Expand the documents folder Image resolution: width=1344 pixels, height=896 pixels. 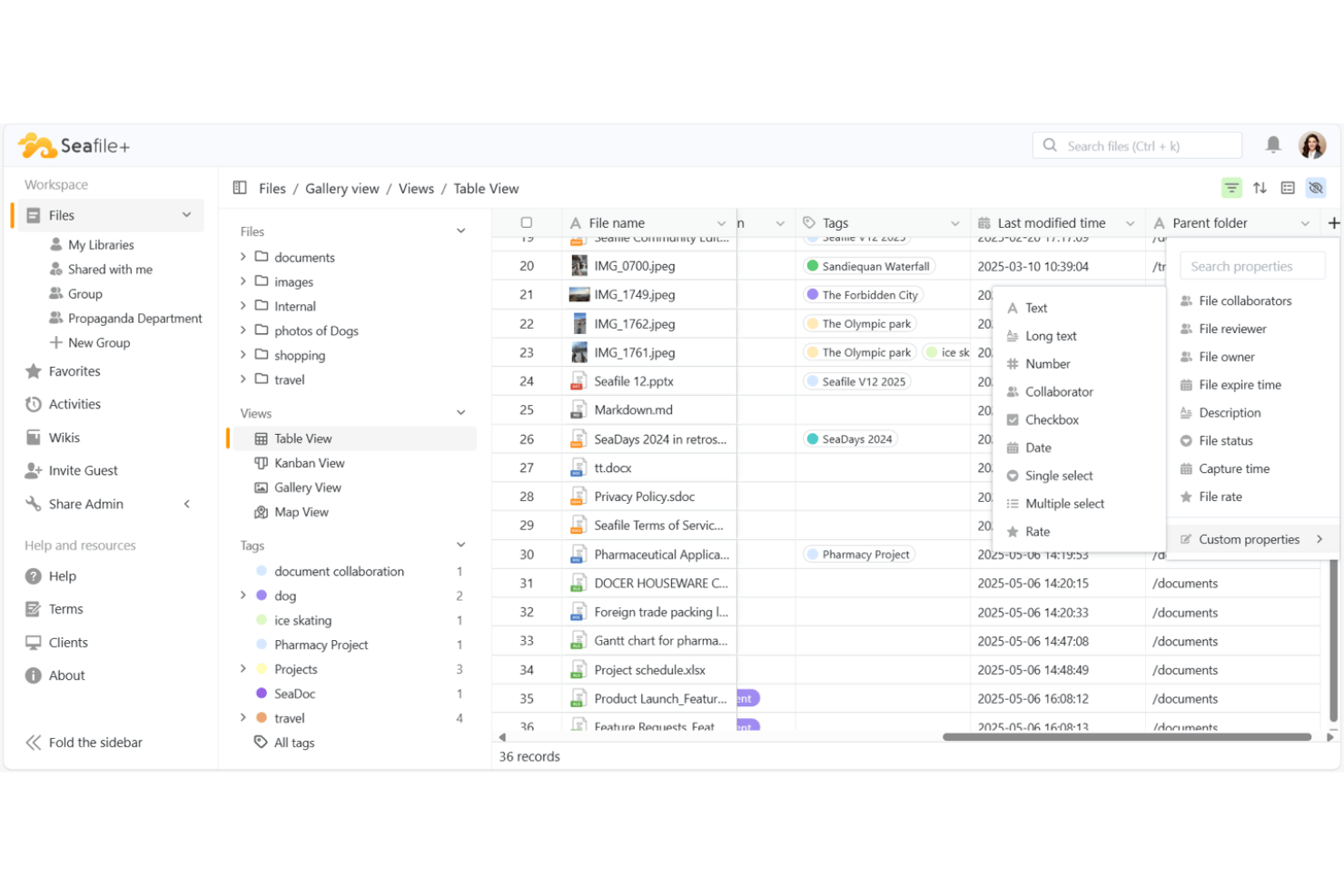point(243,257)
